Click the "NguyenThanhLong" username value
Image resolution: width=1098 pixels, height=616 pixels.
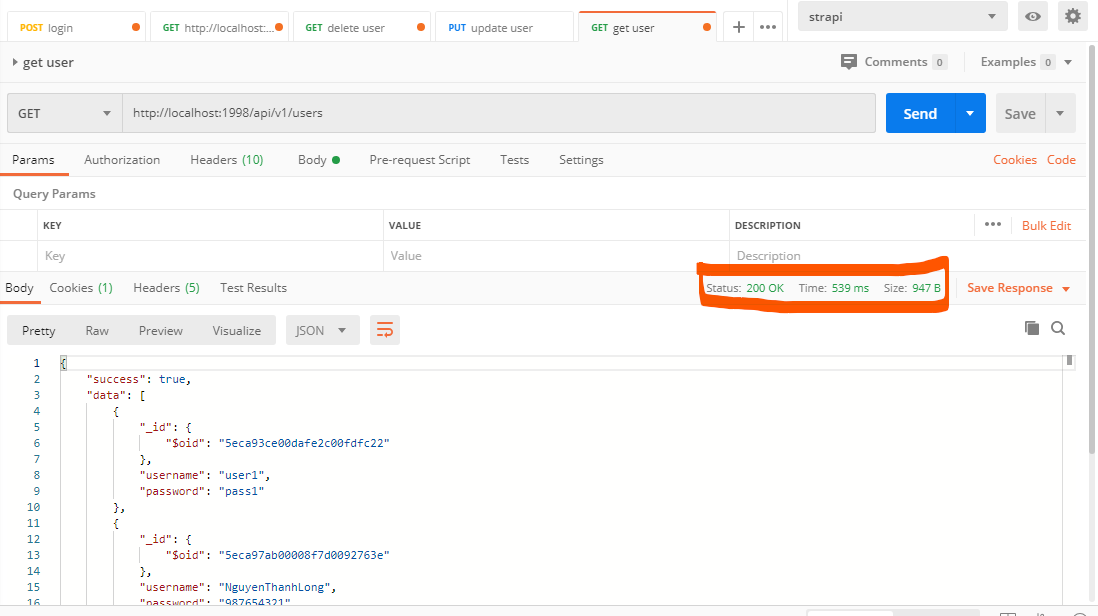[277, 587]
